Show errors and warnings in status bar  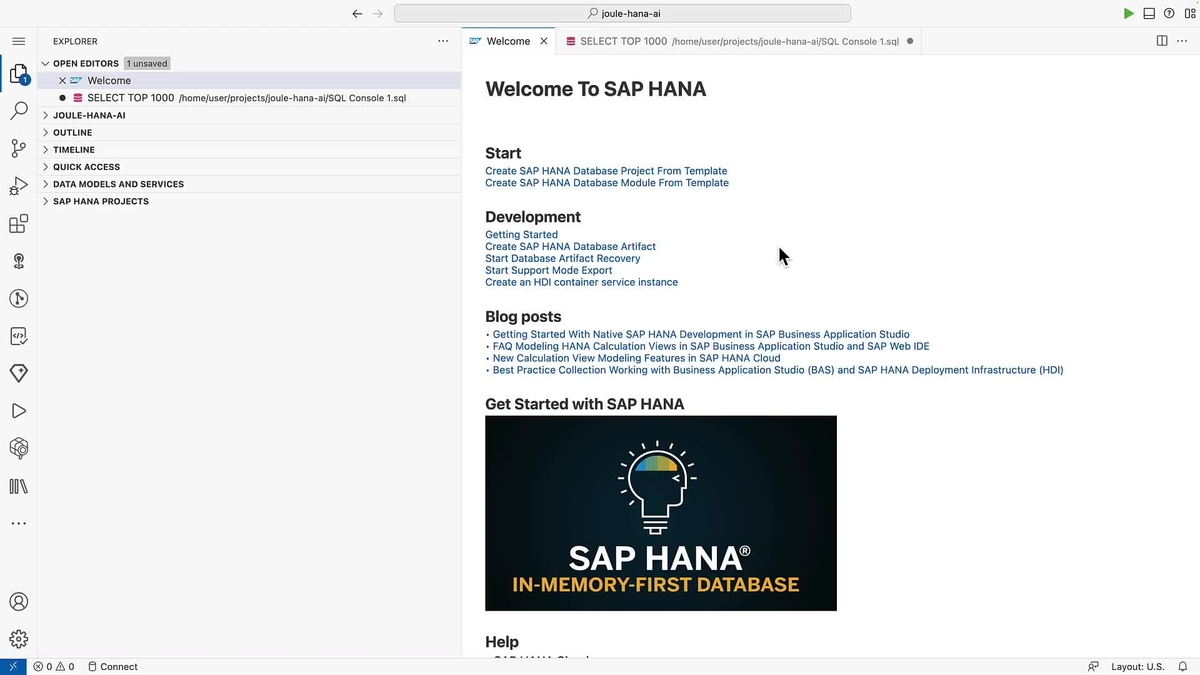point(54,666)
